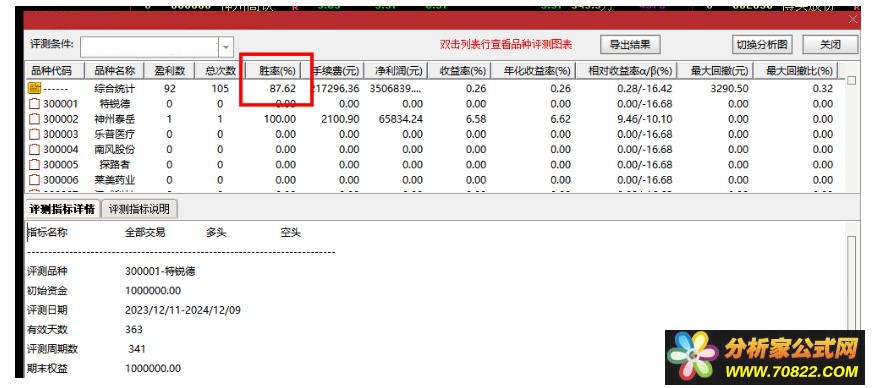The height and width of the screenshot is (388, 875).
Task: Close the evaluation dialog with the X icon
Action: click(853, 20)
